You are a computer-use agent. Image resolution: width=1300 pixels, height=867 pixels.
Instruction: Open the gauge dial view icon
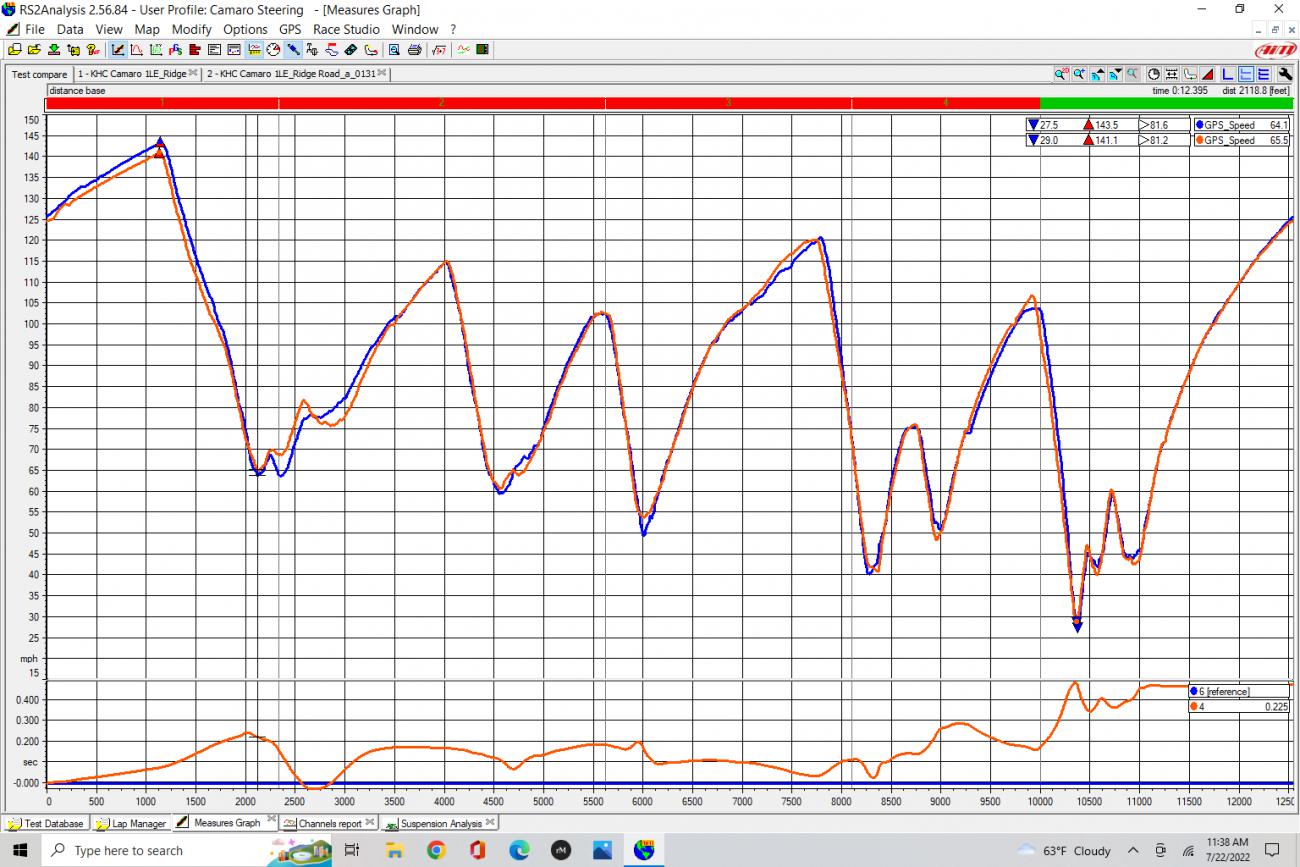point(274,49)
